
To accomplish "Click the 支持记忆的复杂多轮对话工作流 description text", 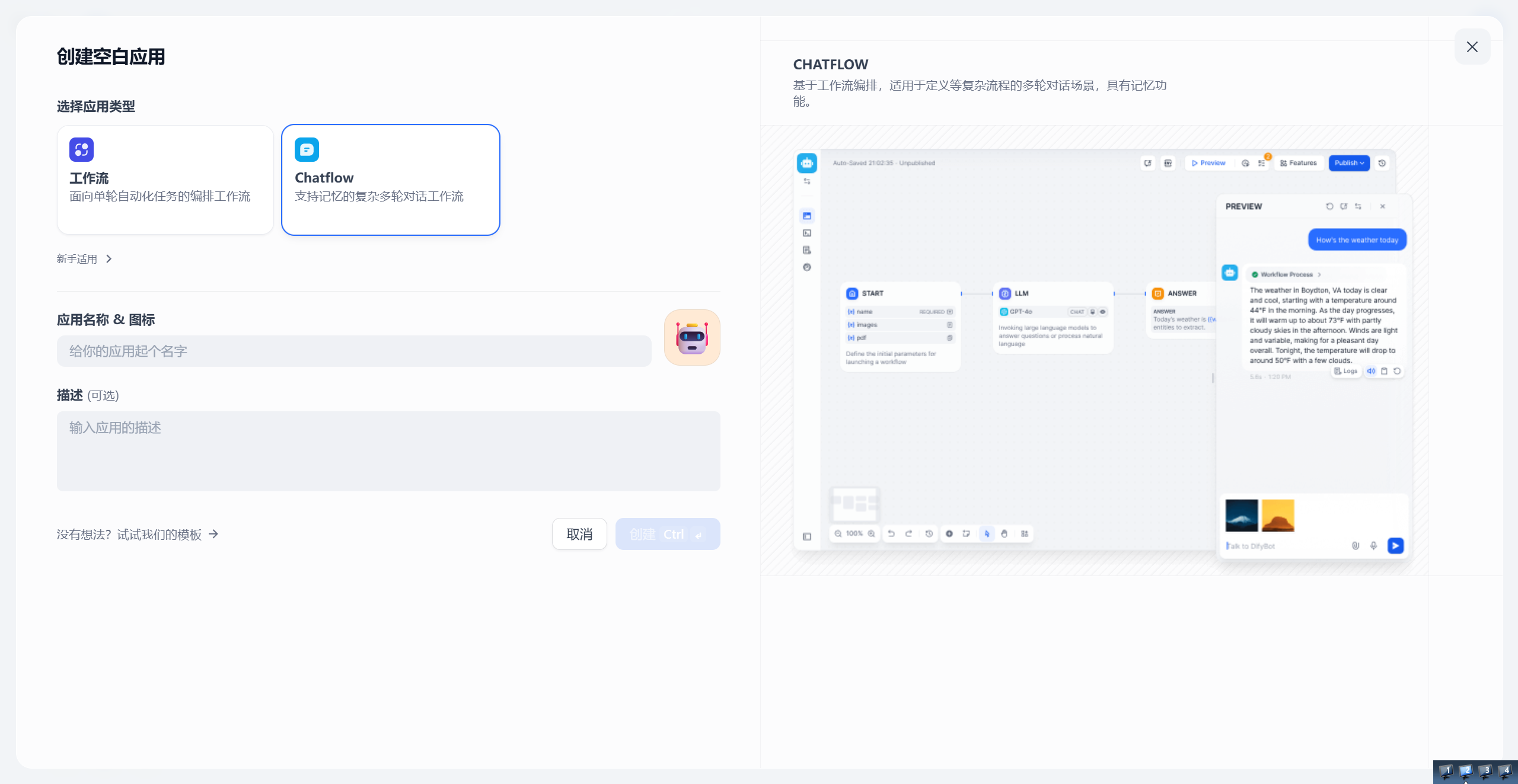I will click(379, 196).
